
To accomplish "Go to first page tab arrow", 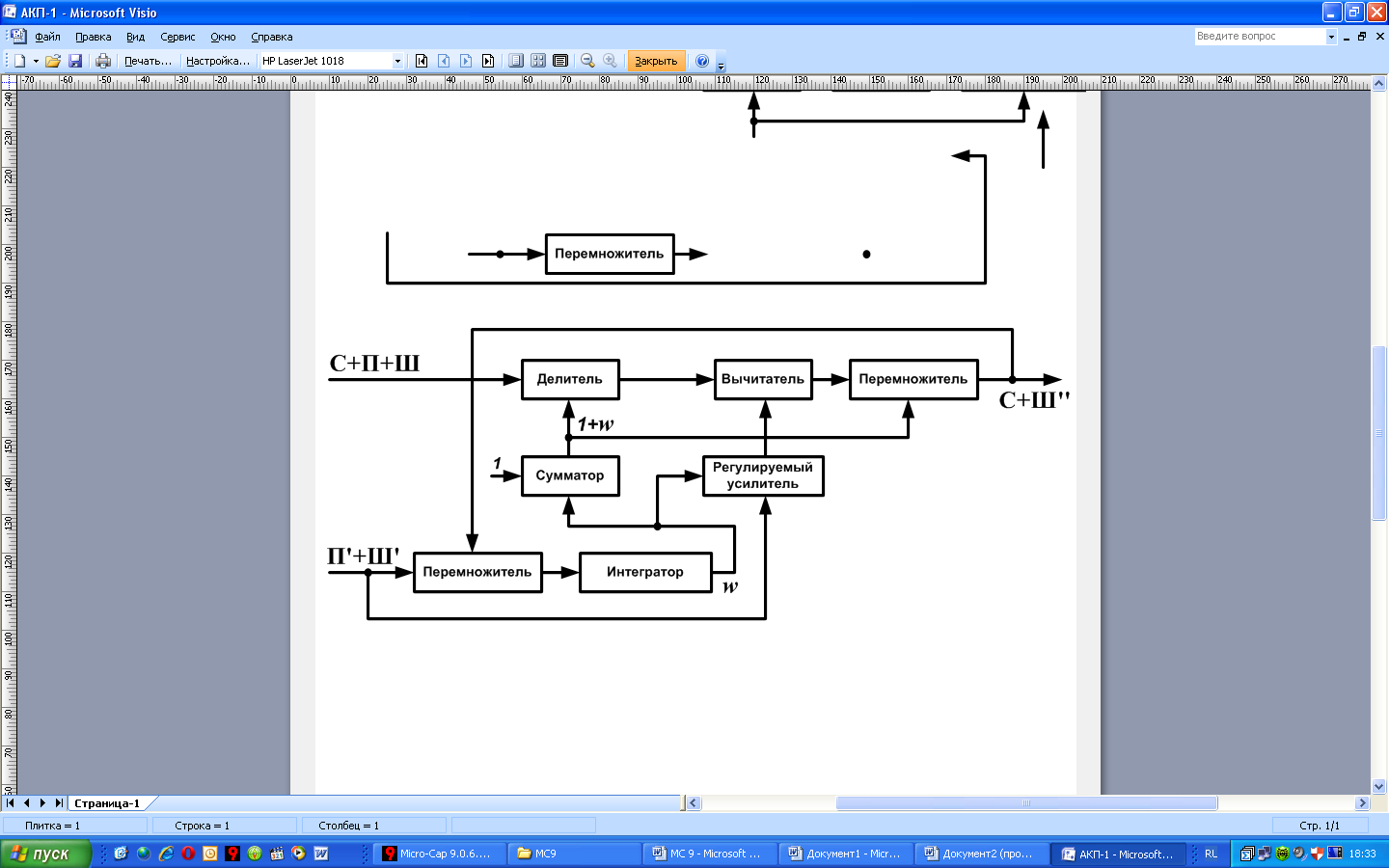I will pyautogui.click(x=10, y=802).
